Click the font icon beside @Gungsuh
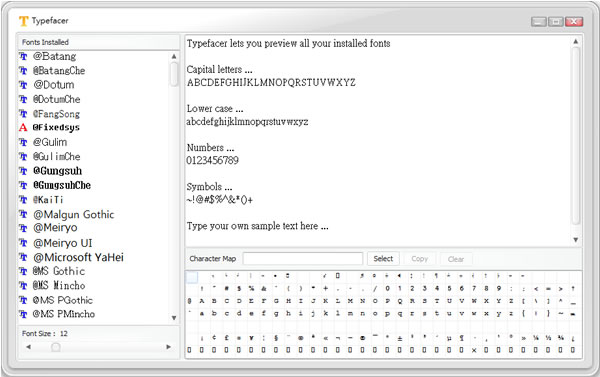 pyautogui.click(x=23, y=171)
